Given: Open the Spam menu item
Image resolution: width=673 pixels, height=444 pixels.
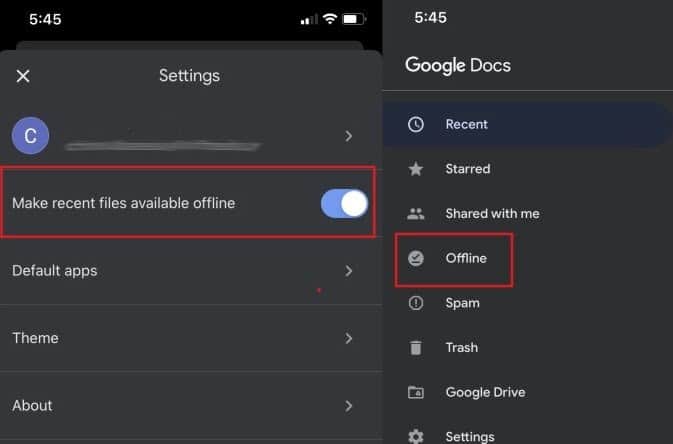Looking at the screenshot, I should (527, 303).
